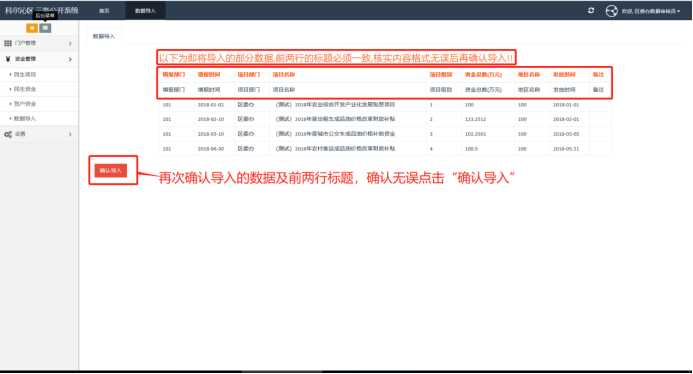Click the orange 填报时间 column header
The height and width of the screenshot is (374, 693).
[209, 75]
